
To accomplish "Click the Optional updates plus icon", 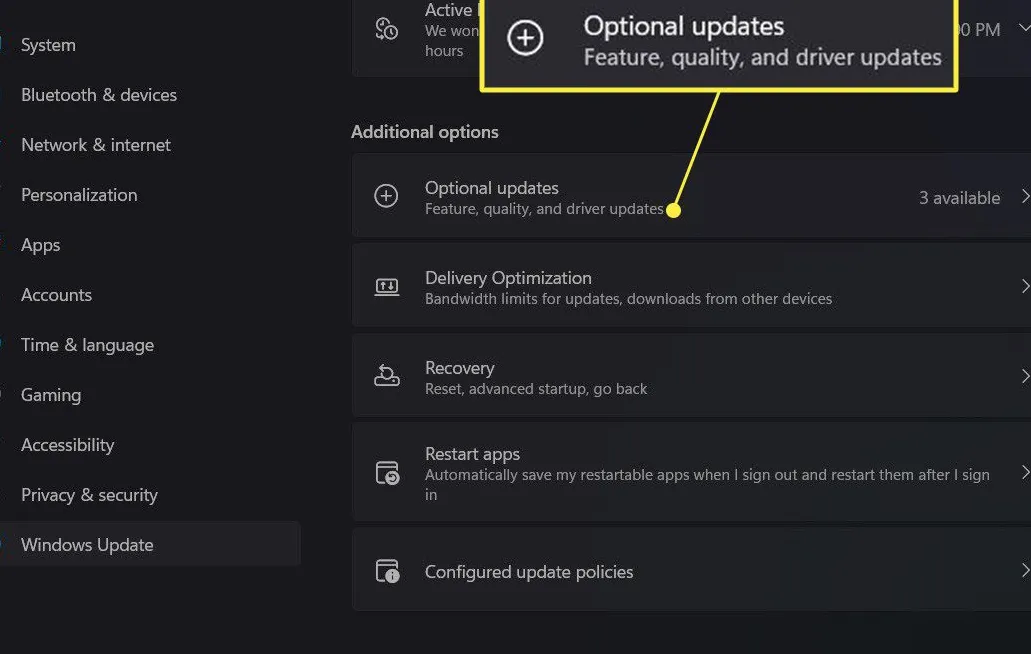I will pos(387,196).
